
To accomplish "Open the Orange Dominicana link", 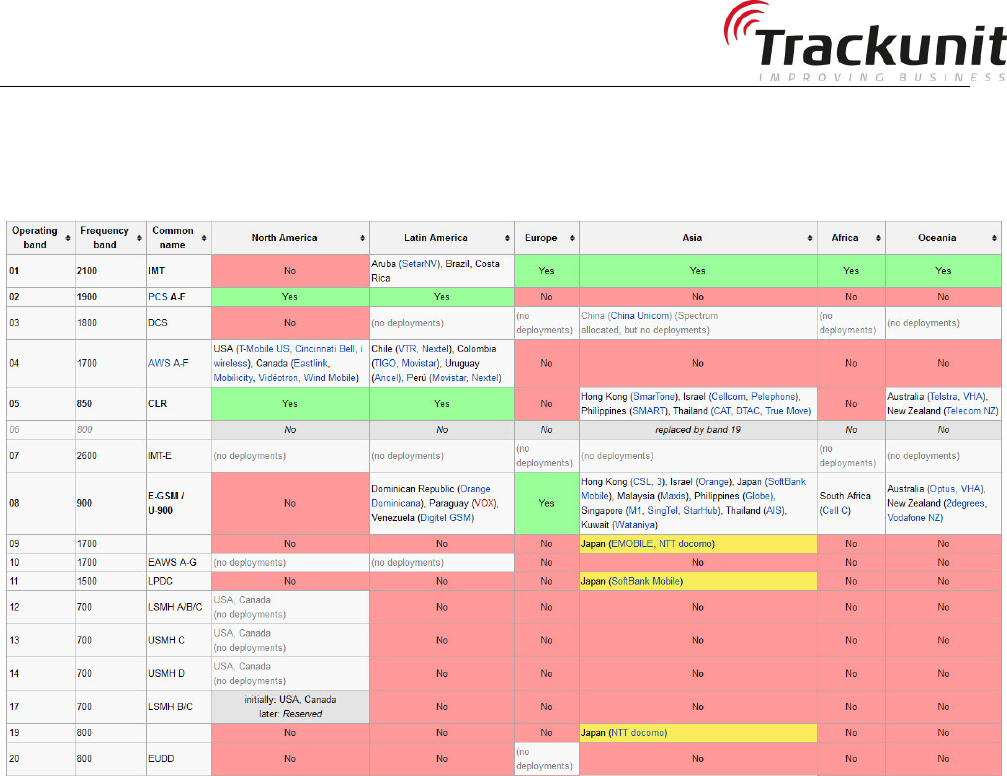I will pos(430,496).
